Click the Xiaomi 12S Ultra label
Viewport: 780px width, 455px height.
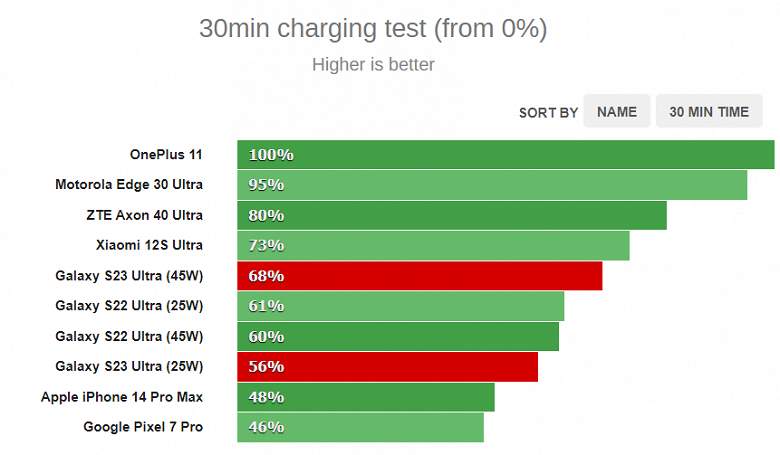pos(149,245)
